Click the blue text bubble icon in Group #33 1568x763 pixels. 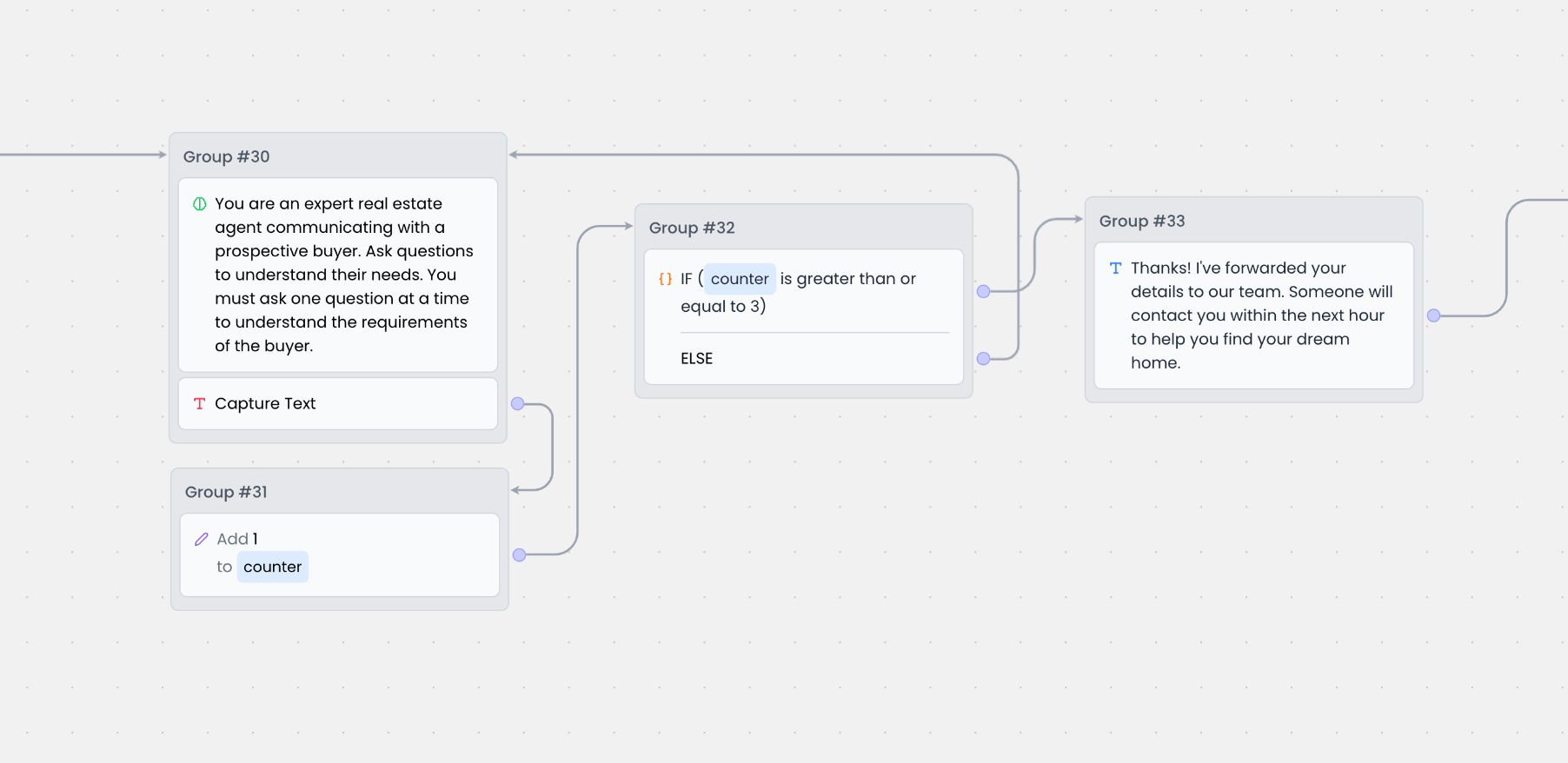(1115, 269)
